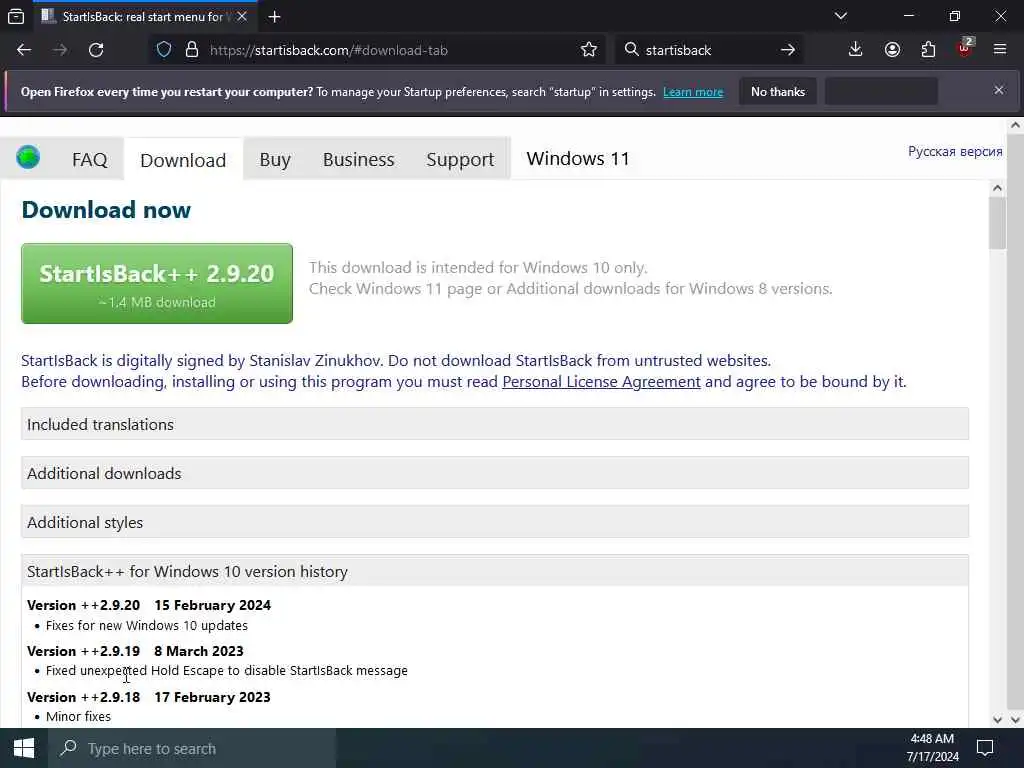Click the site padlock icon

192,50
